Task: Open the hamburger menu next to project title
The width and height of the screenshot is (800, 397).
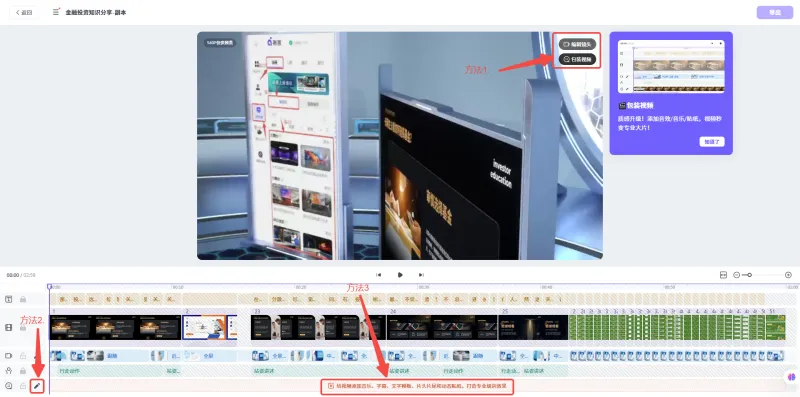Action: pos(56,12)
